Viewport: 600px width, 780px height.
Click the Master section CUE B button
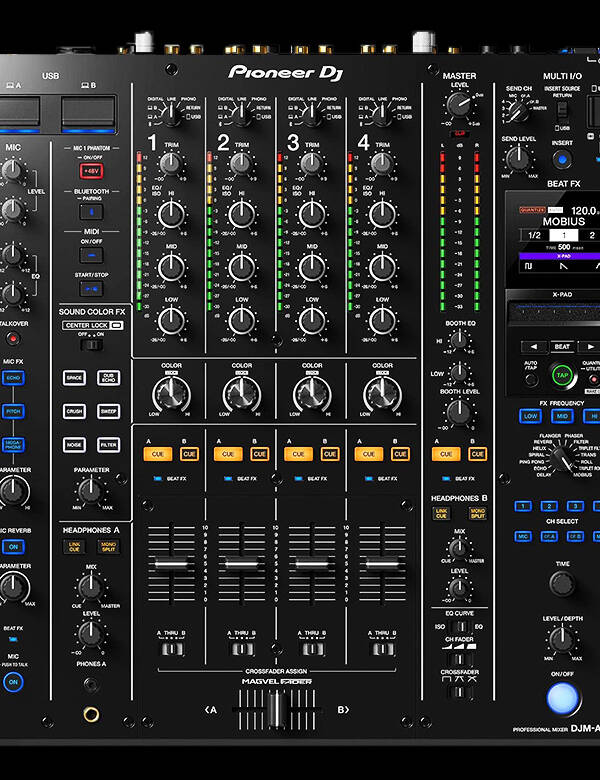tap(478, 454)
